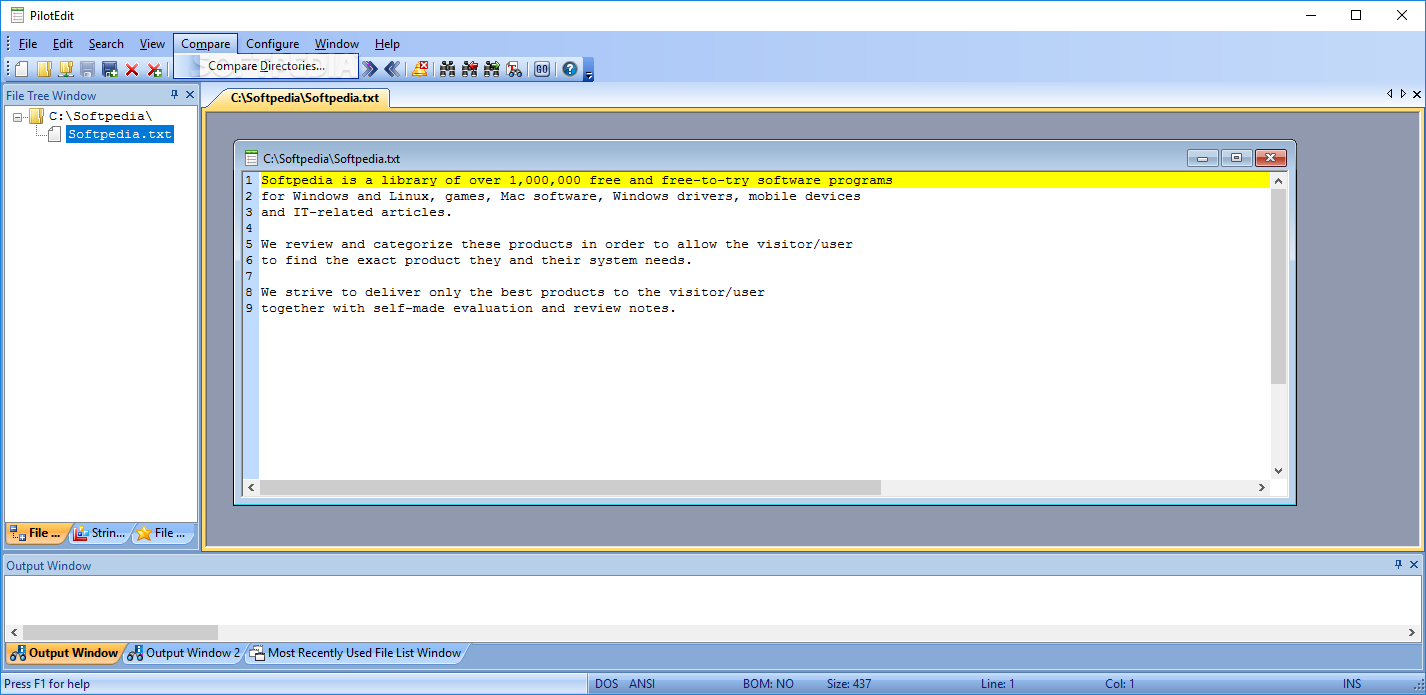1426x695 pixels.
Task: Open the Search menu
Action: pos(106,44)
